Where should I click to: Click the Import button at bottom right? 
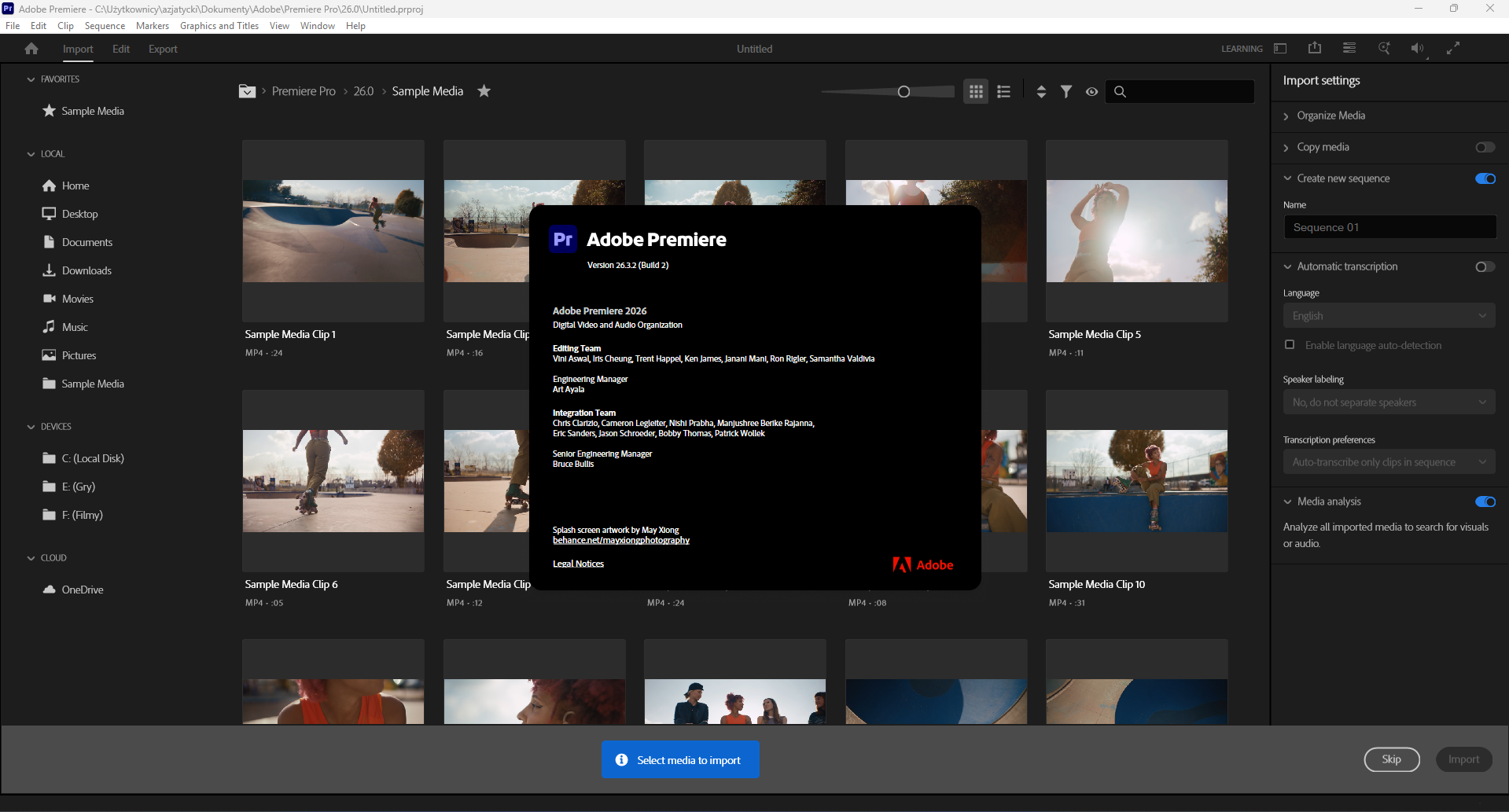point(1463,759)
